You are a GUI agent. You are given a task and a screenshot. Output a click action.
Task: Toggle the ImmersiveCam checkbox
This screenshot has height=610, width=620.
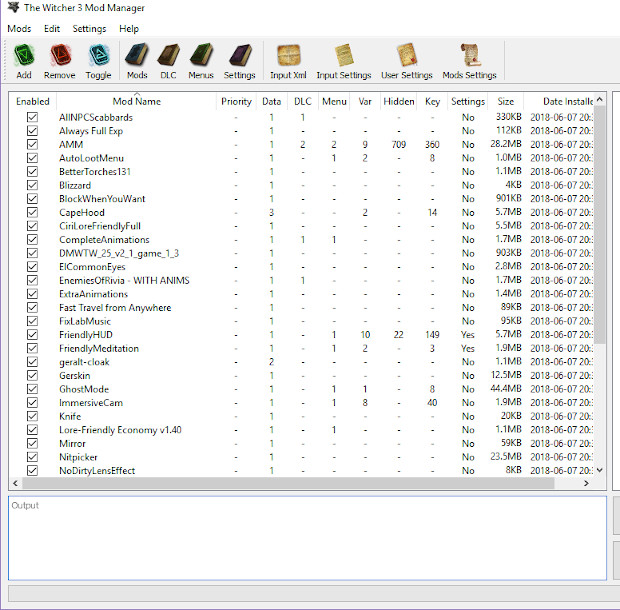[32, 402]
